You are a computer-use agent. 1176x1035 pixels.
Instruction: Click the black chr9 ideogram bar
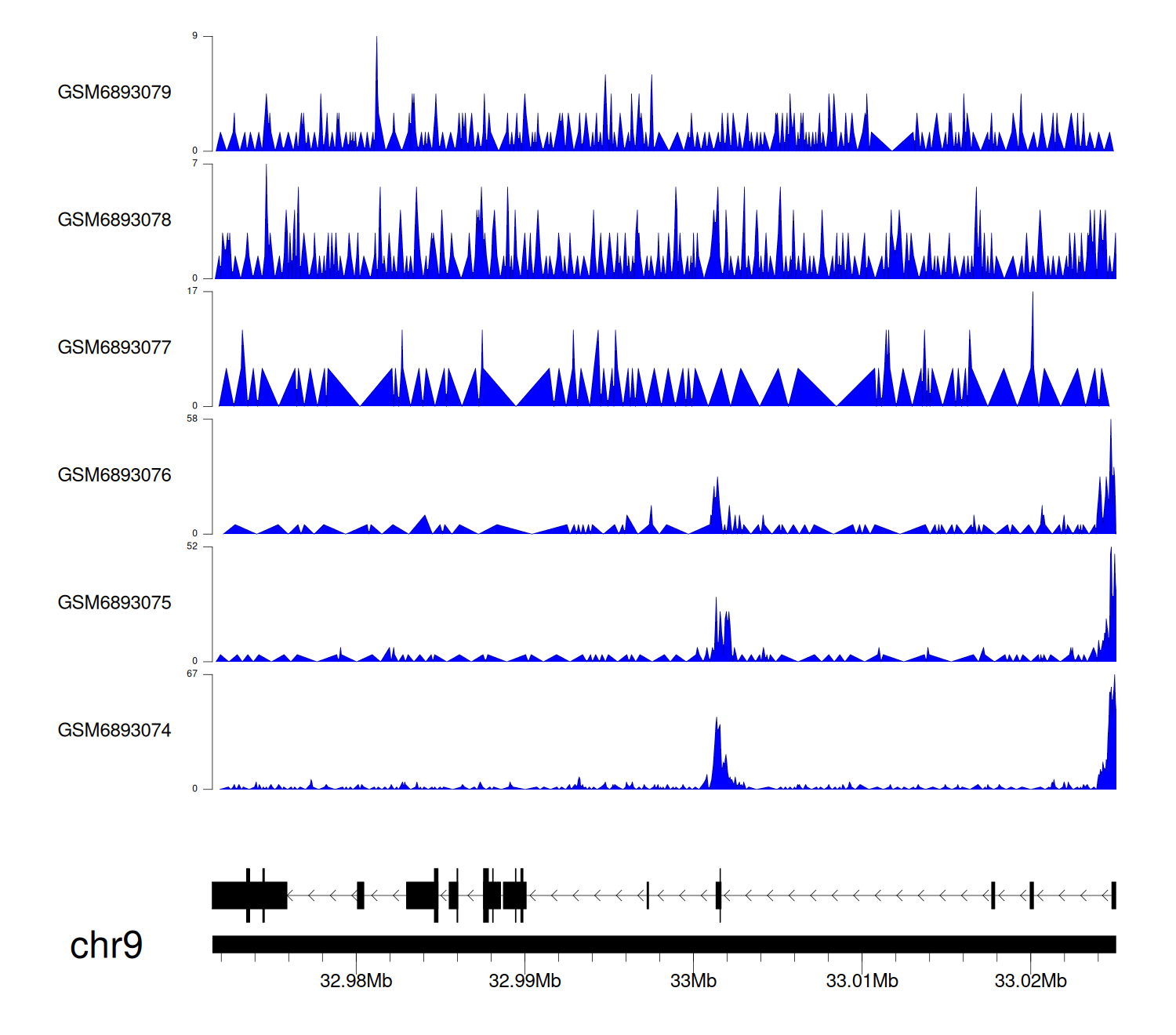tap(663, 944)
